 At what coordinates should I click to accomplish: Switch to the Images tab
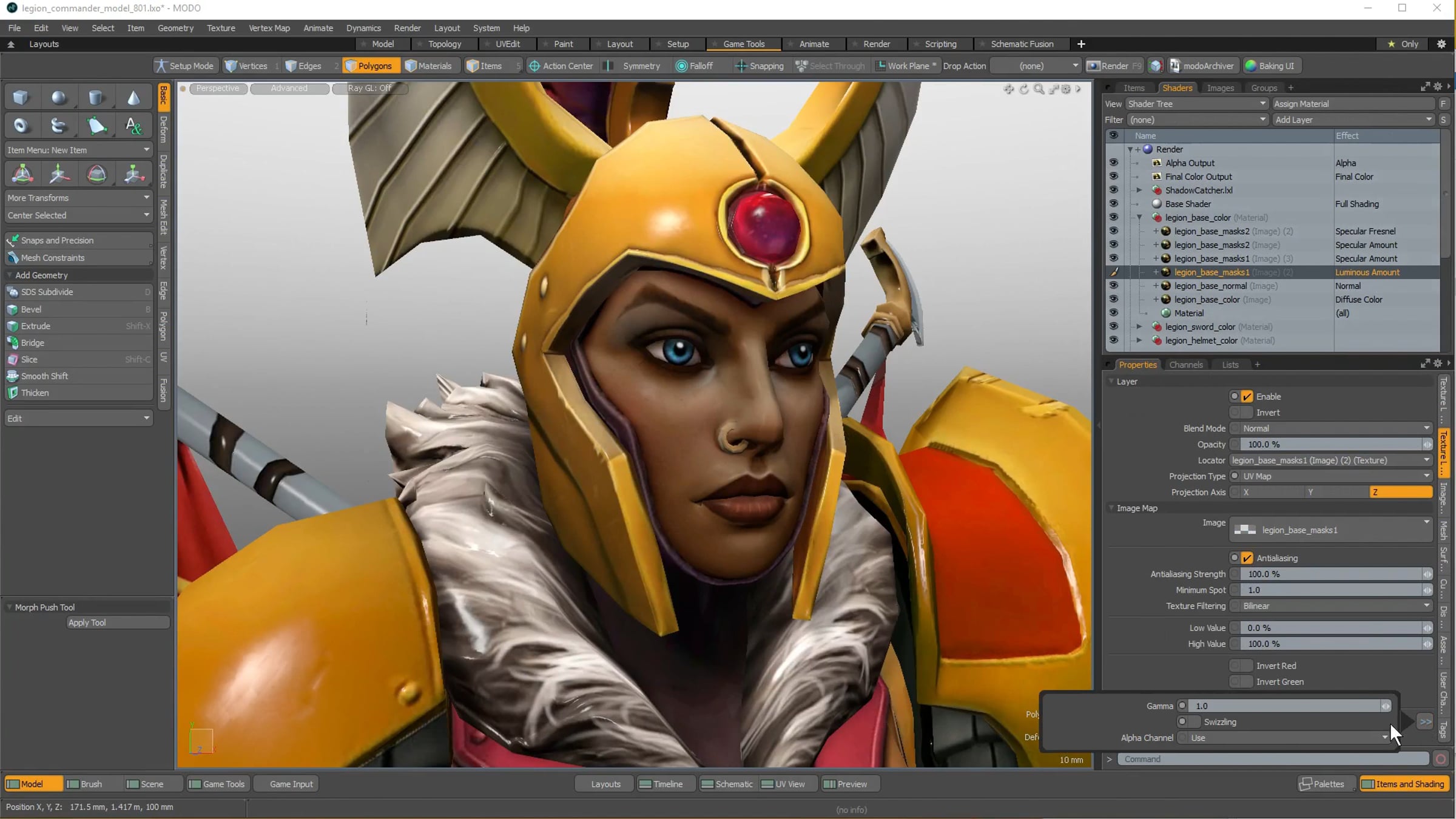point(1220,88)
